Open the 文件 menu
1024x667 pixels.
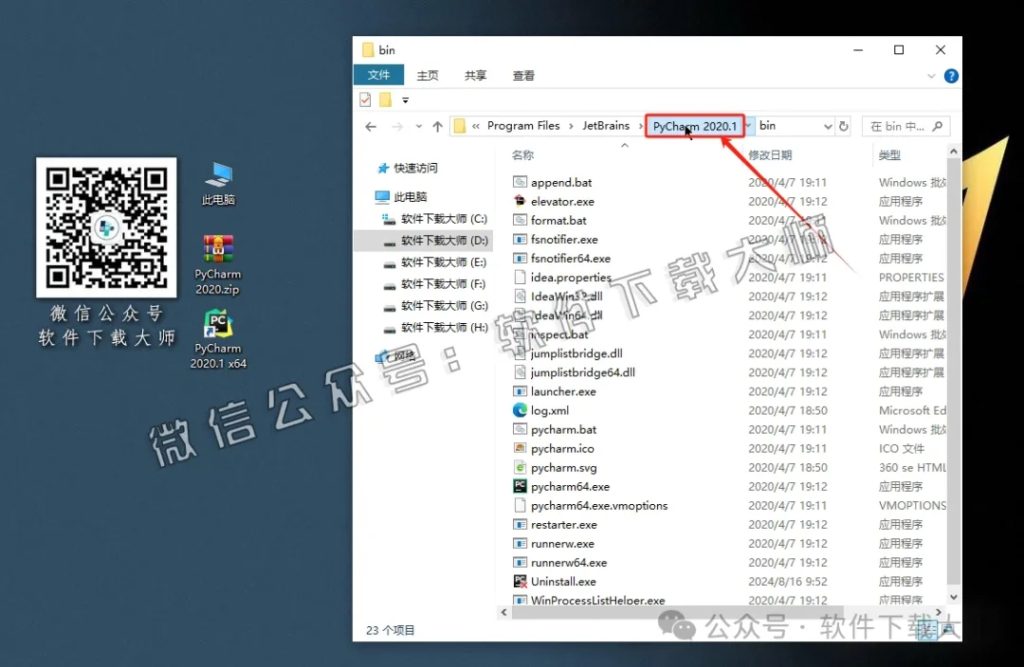pyautogui.click(x=379, y=75)
